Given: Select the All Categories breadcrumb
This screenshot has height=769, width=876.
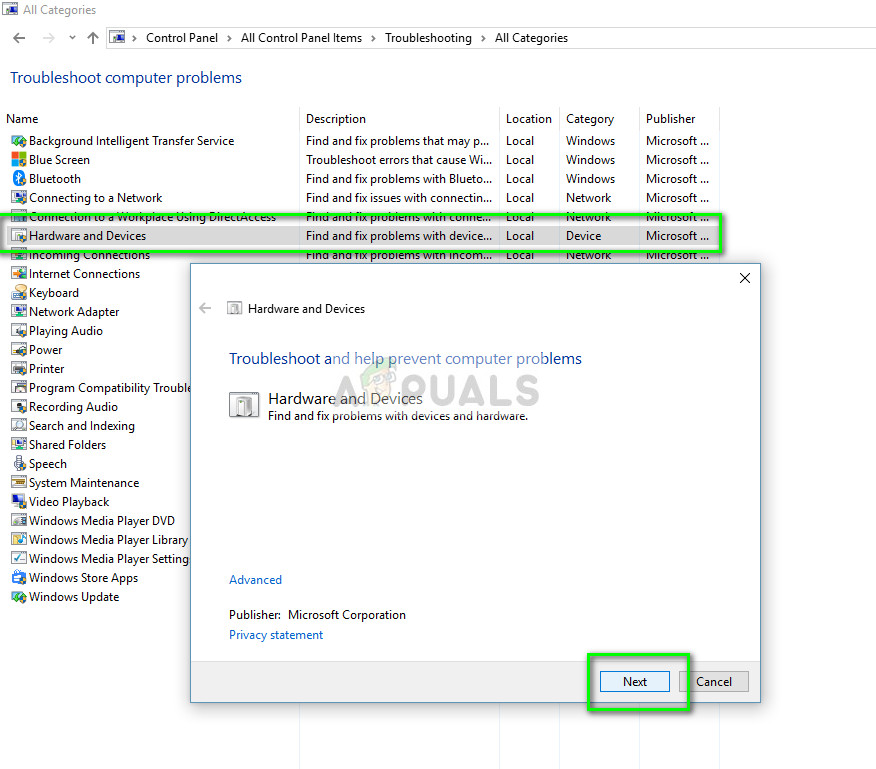Looking at the screenshot, I should coord(531,38).
